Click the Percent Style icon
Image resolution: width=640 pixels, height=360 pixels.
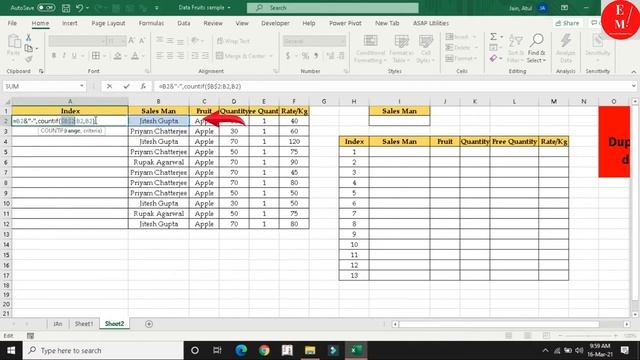point(305,56)
